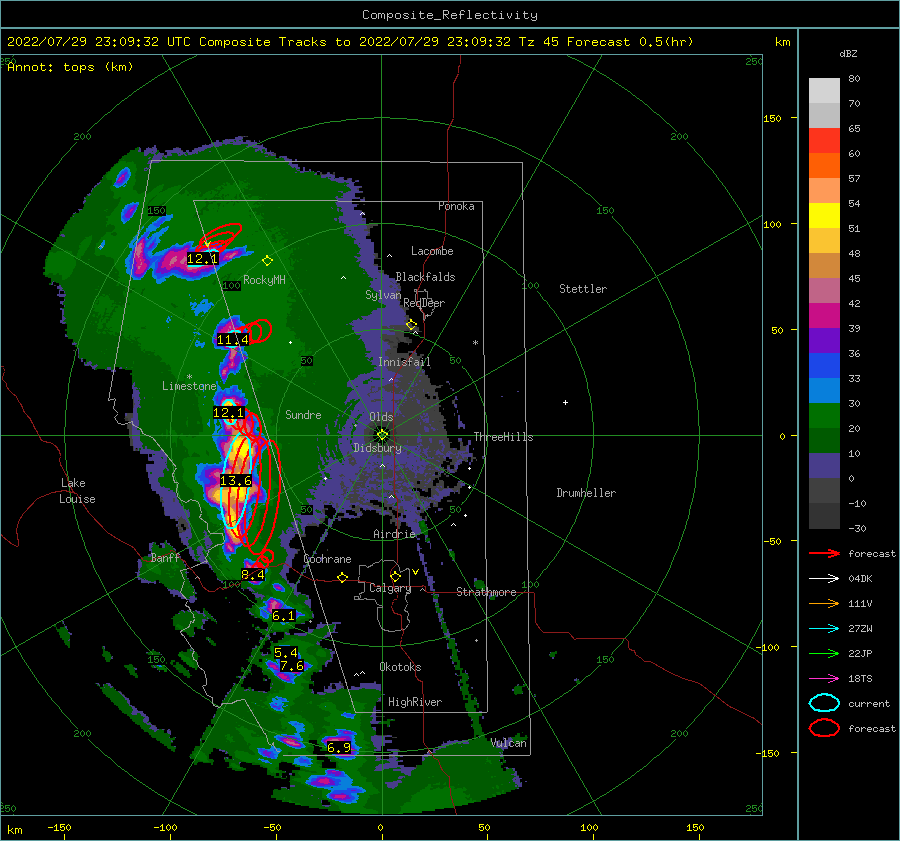Click the 6.9 storm top label
This screenshot has height=841, width=900.
pyautogui.click(x=339, y=747)
